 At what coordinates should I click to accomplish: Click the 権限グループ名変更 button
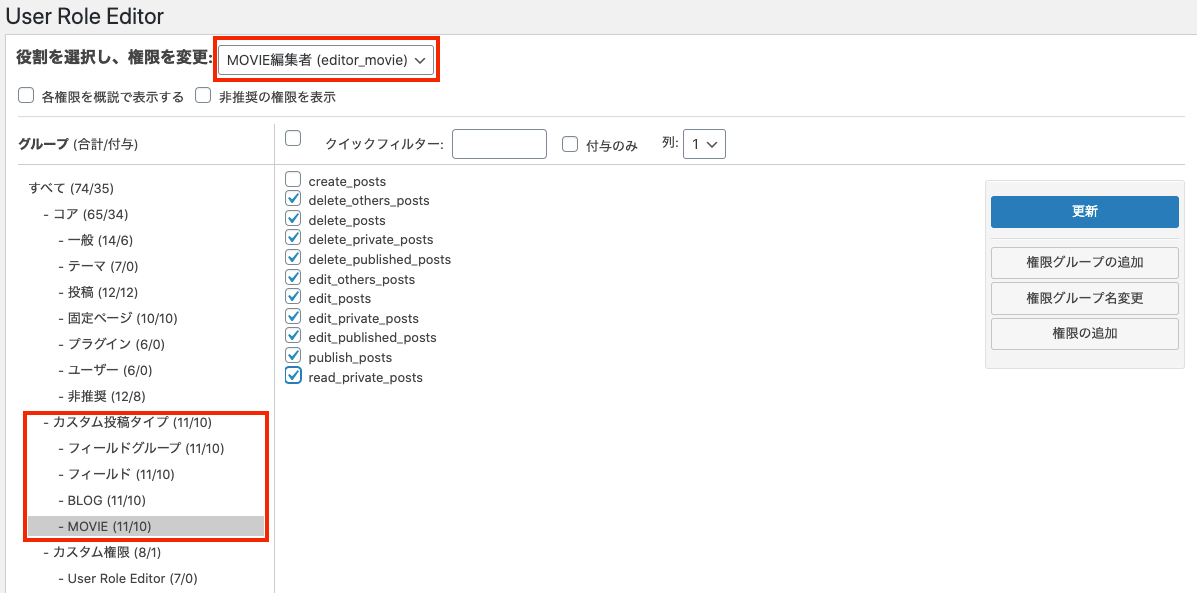tap(1084, 297)
